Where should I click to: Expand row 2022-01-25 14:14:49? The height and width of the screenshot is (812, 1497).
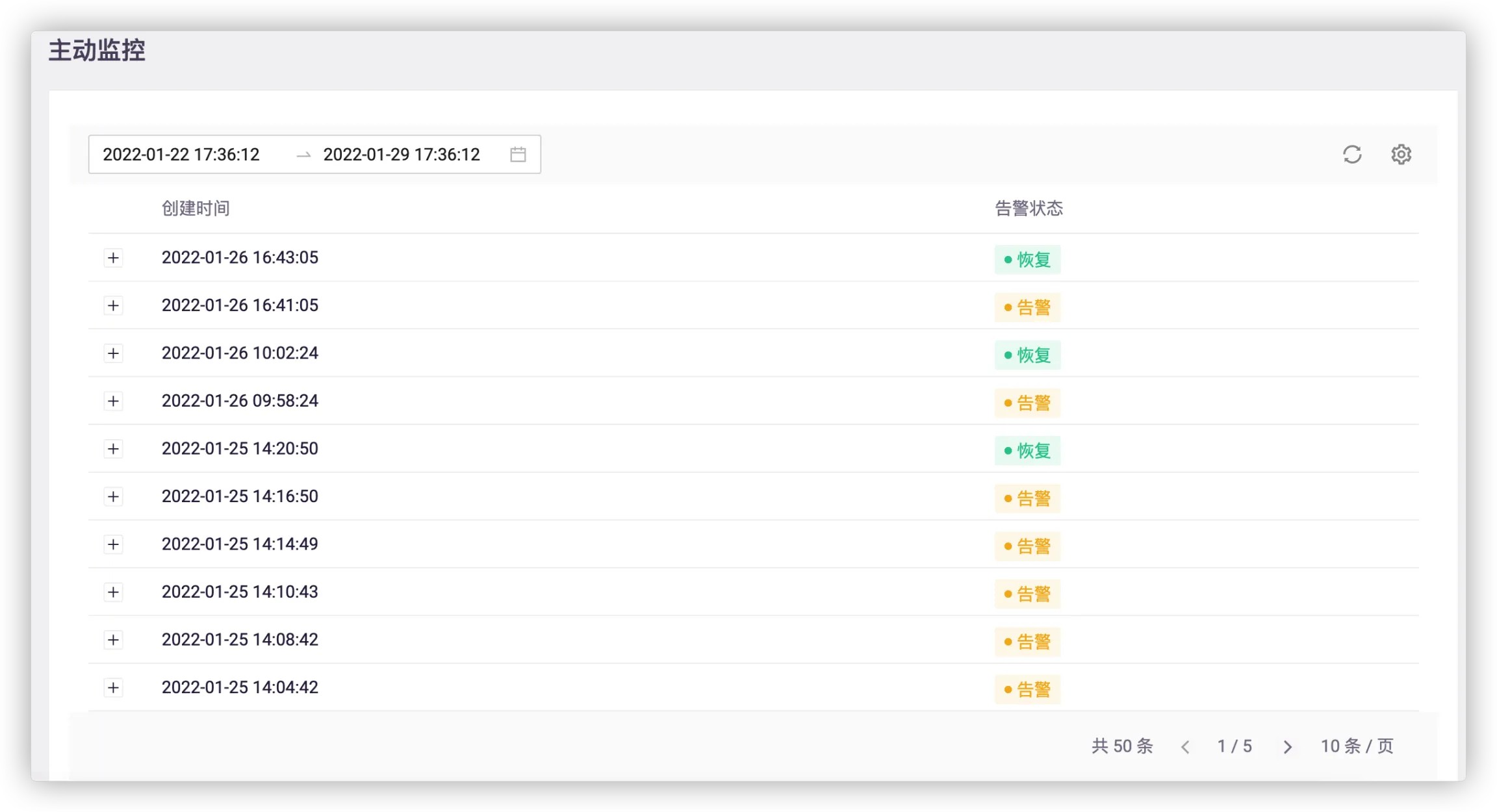(x=113, y=544)
